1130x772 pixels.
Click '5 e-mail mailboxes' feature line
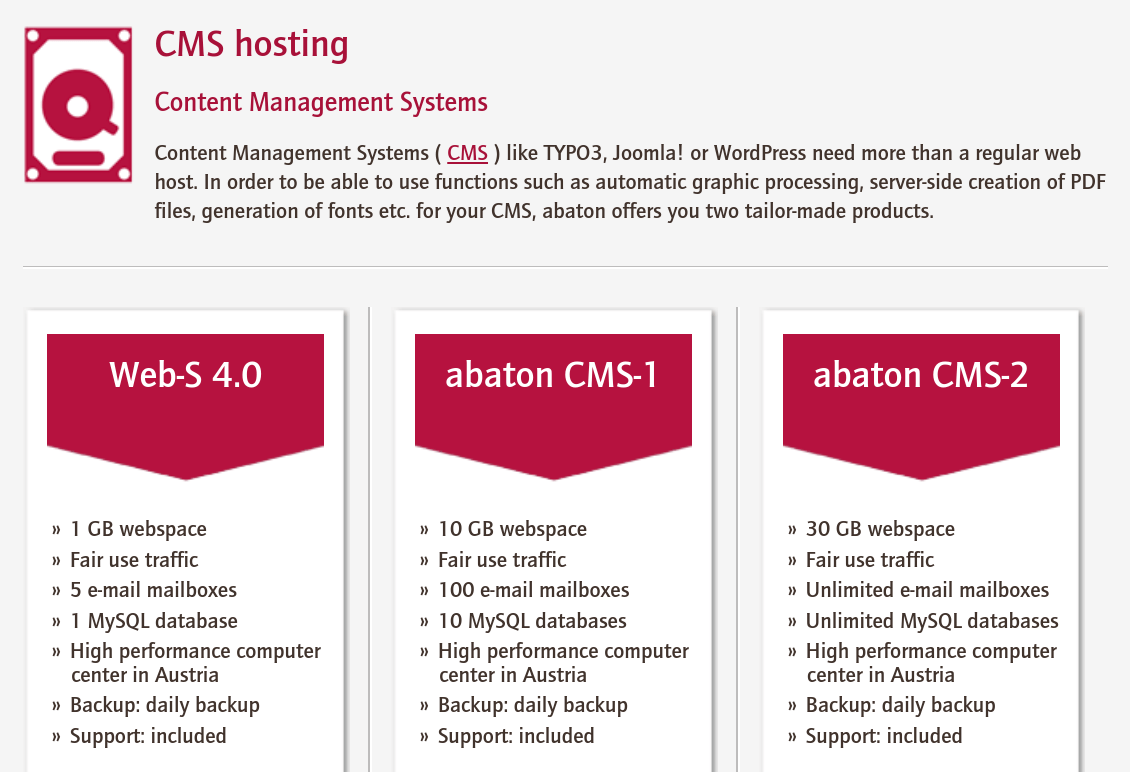(154, 590)
